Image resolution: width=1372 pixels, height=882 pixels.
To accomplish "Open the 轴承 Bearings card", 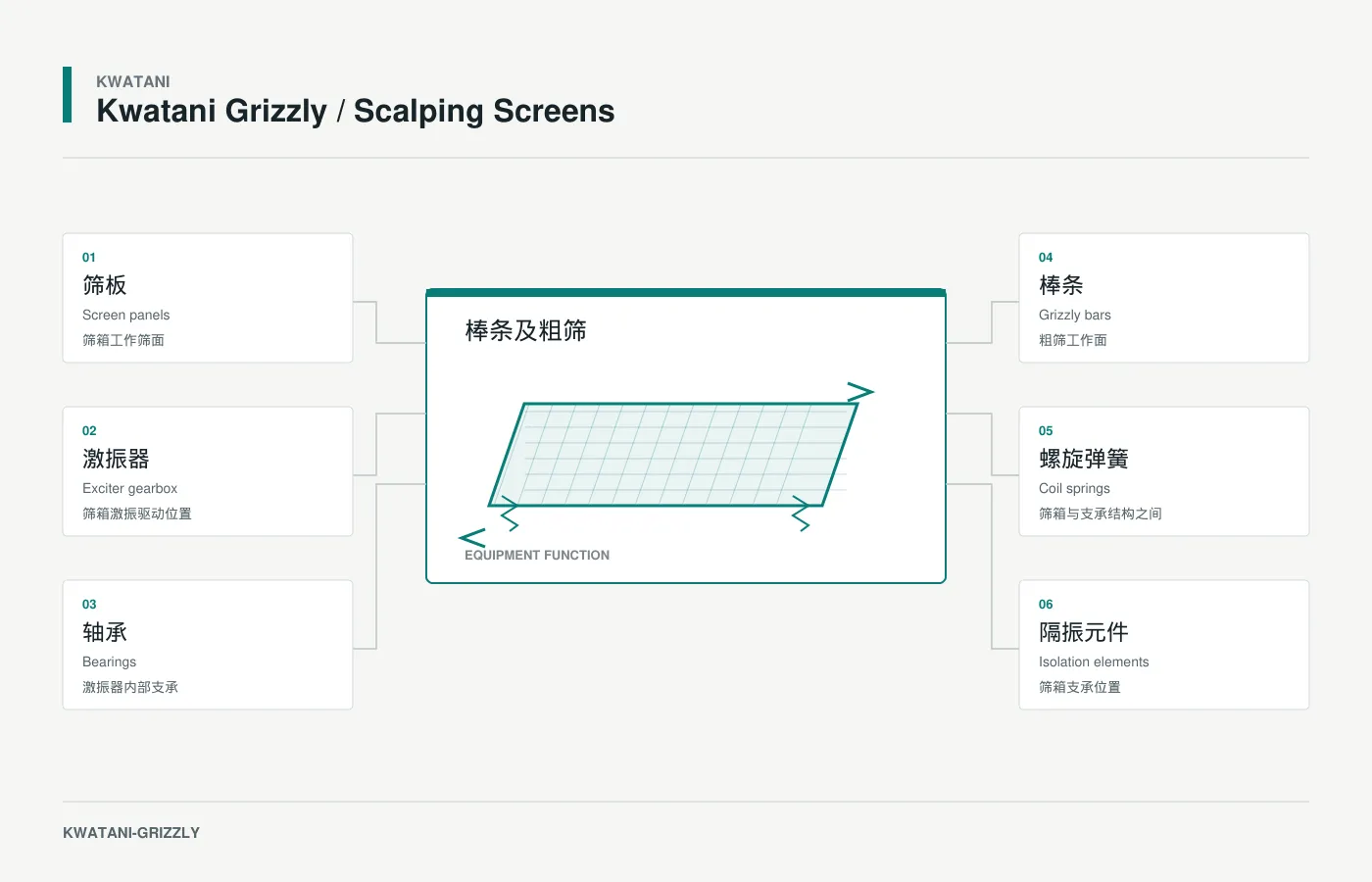I will coord(208,645).
